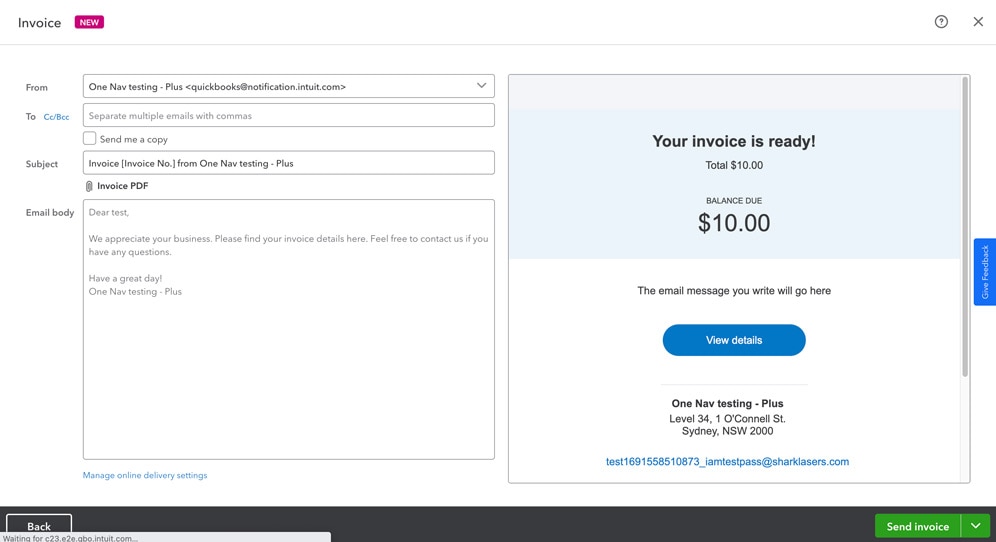Open the Give Feedback side tab
The height and width of the screenshot is (542, 996).
[985, 272]
